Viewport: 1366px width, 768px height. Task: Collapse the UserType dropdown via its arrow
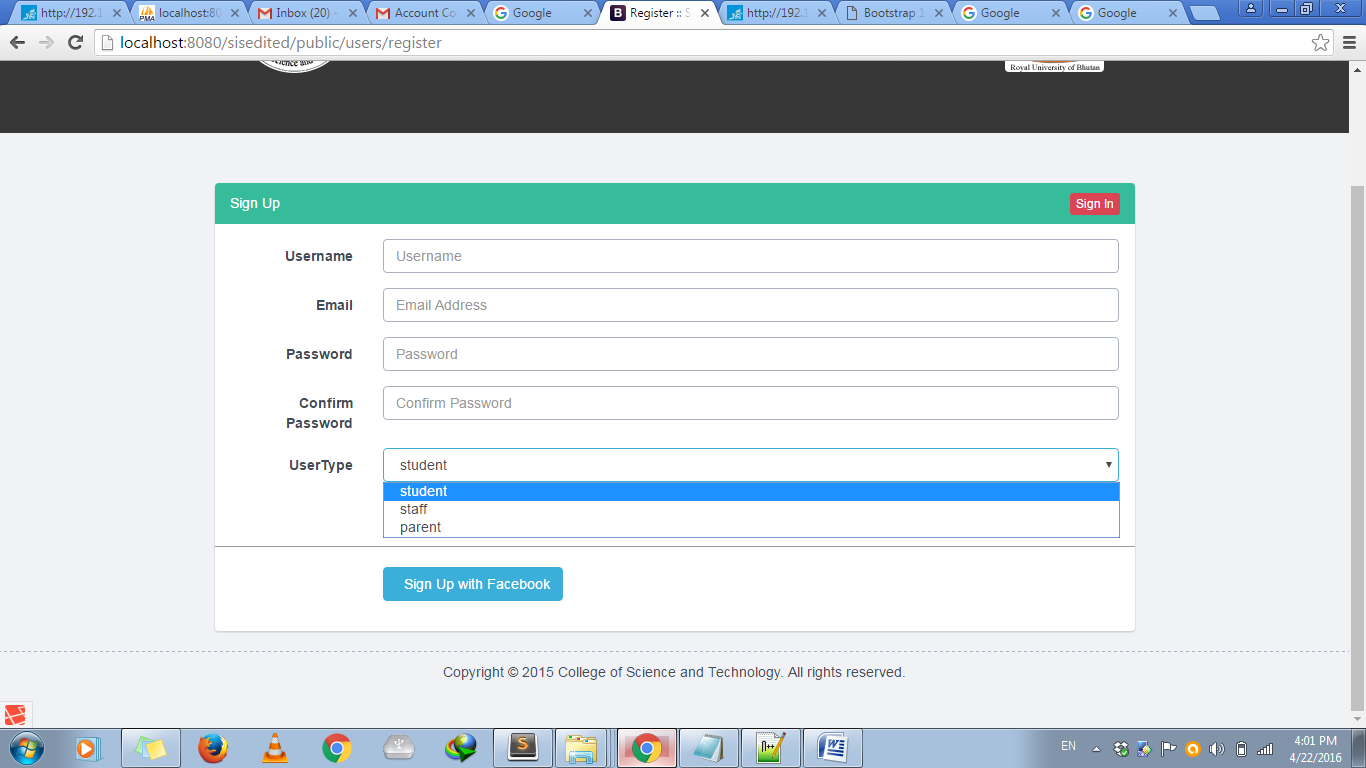point(1108,465)
